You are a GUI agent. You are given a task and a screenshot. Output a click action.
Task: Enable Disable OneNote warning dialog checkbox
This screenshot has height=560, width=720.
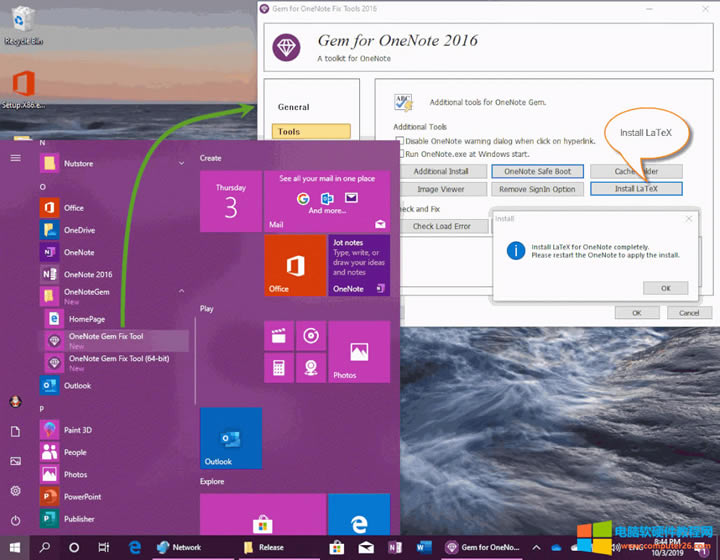point(402,141)
